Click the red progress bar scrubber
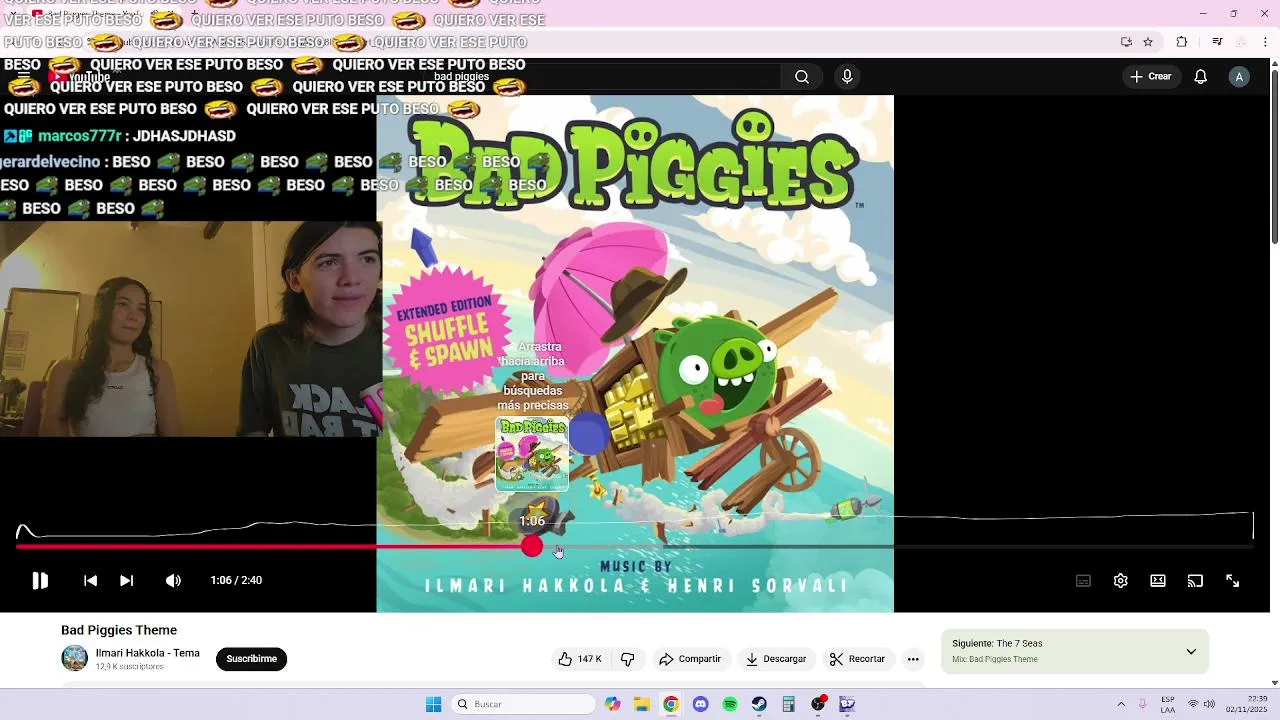The width and height of the screenshot is (1280, 720). pos(532,546)
